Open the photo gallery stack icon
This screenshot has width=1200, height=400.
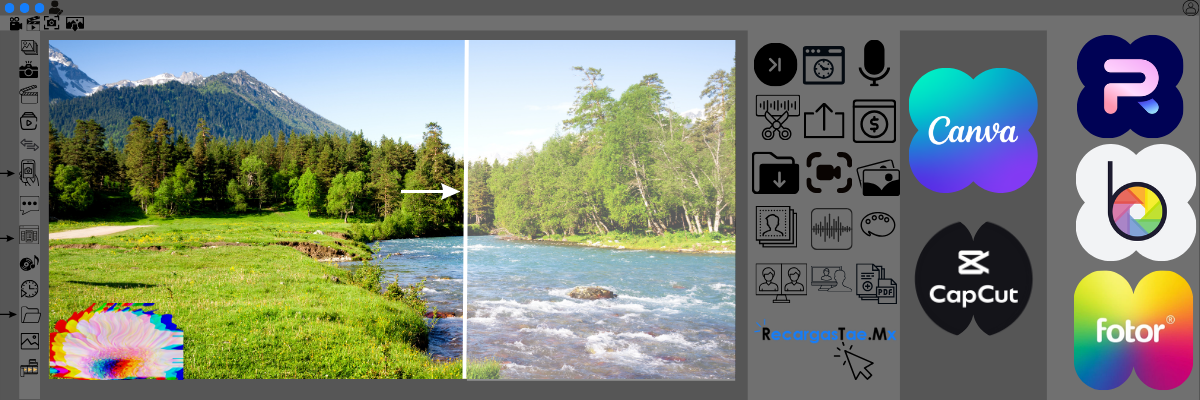click(x=878, y=176)
